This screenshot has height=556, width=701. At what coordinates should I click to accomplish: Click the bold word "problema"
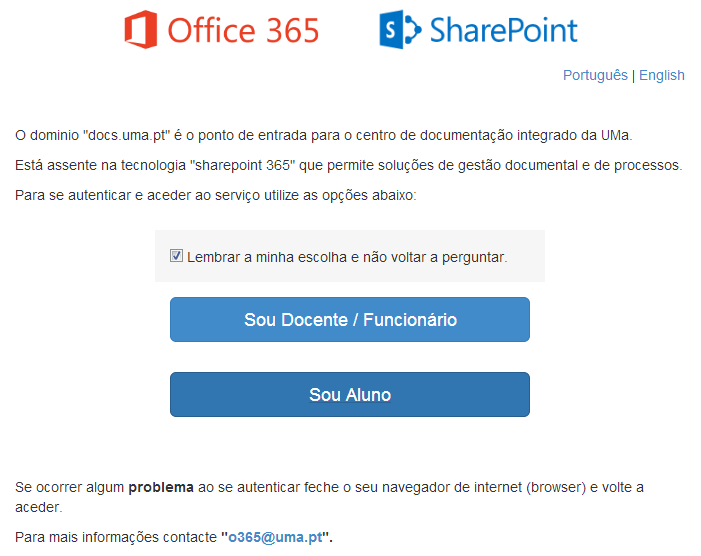(160, 488)
